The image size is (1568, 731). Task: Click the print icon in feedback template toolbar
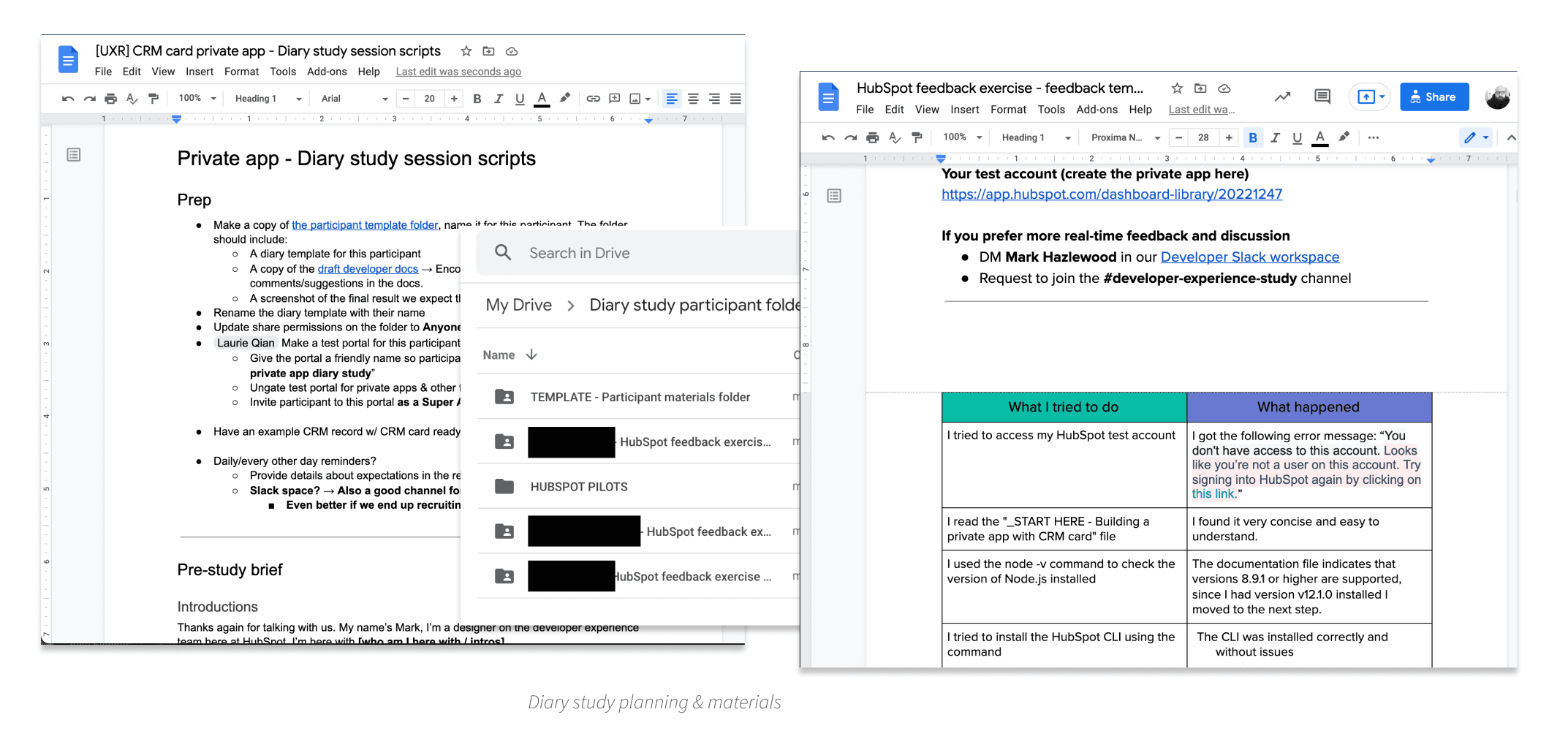click(x=872, y=137)
